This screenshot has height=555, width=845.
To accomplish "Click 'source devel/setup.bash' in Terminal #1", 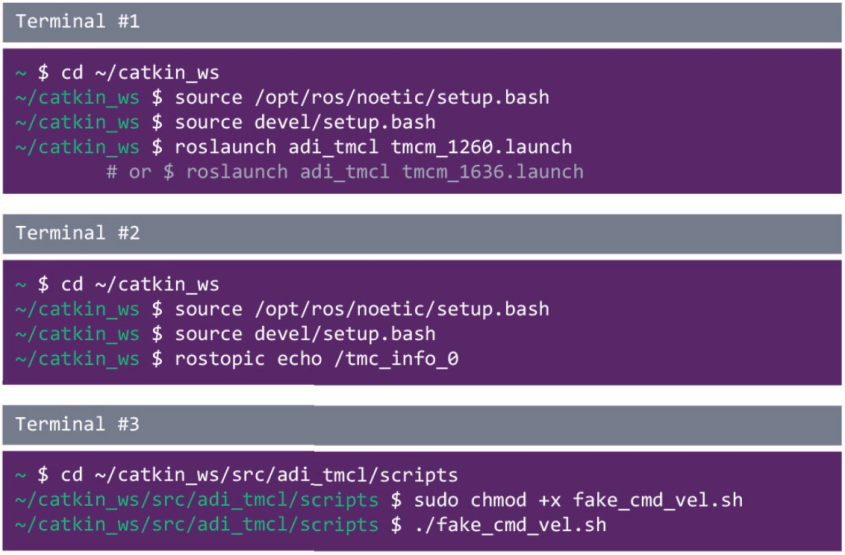I will coord(305,122).
